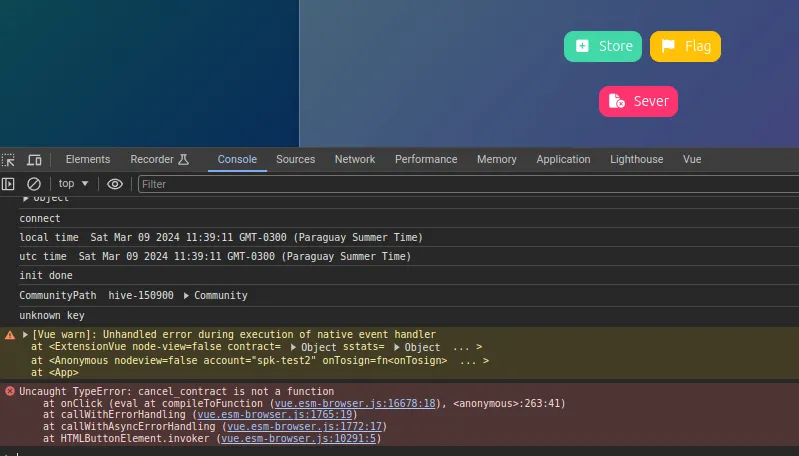Click the red Sever button

638,101
